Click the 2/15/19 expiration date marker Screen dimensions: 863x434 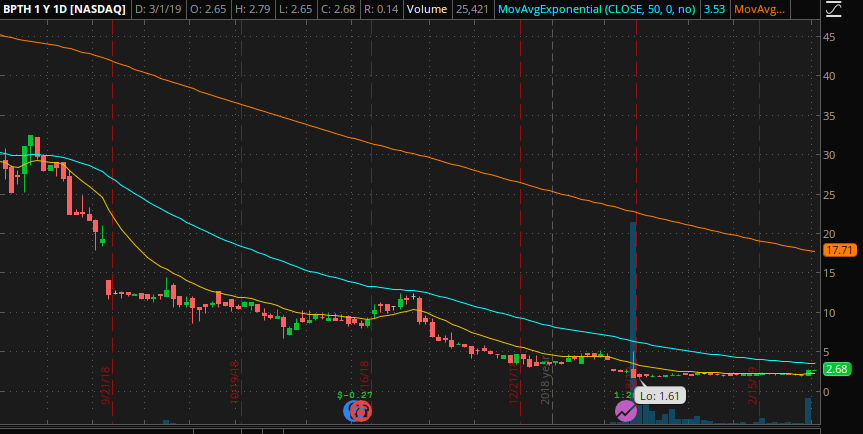pyautogui.click(x=753, y=386)
